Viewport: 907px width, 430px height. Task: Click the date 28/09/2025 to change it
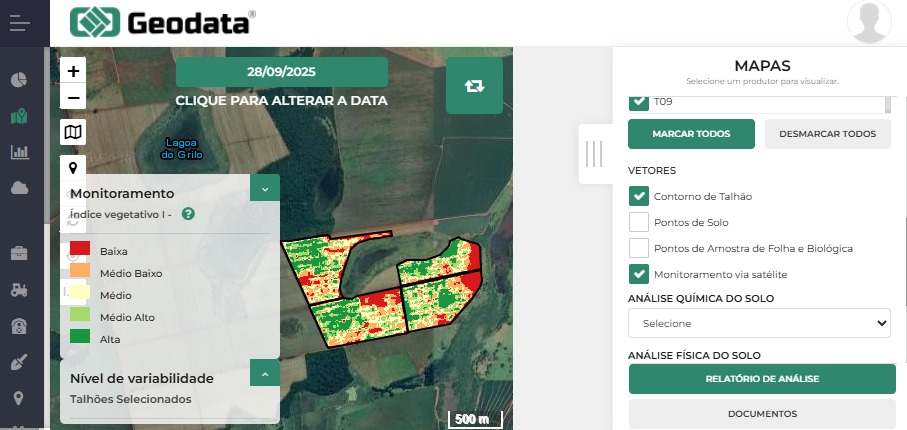click(x=281, y=72)
